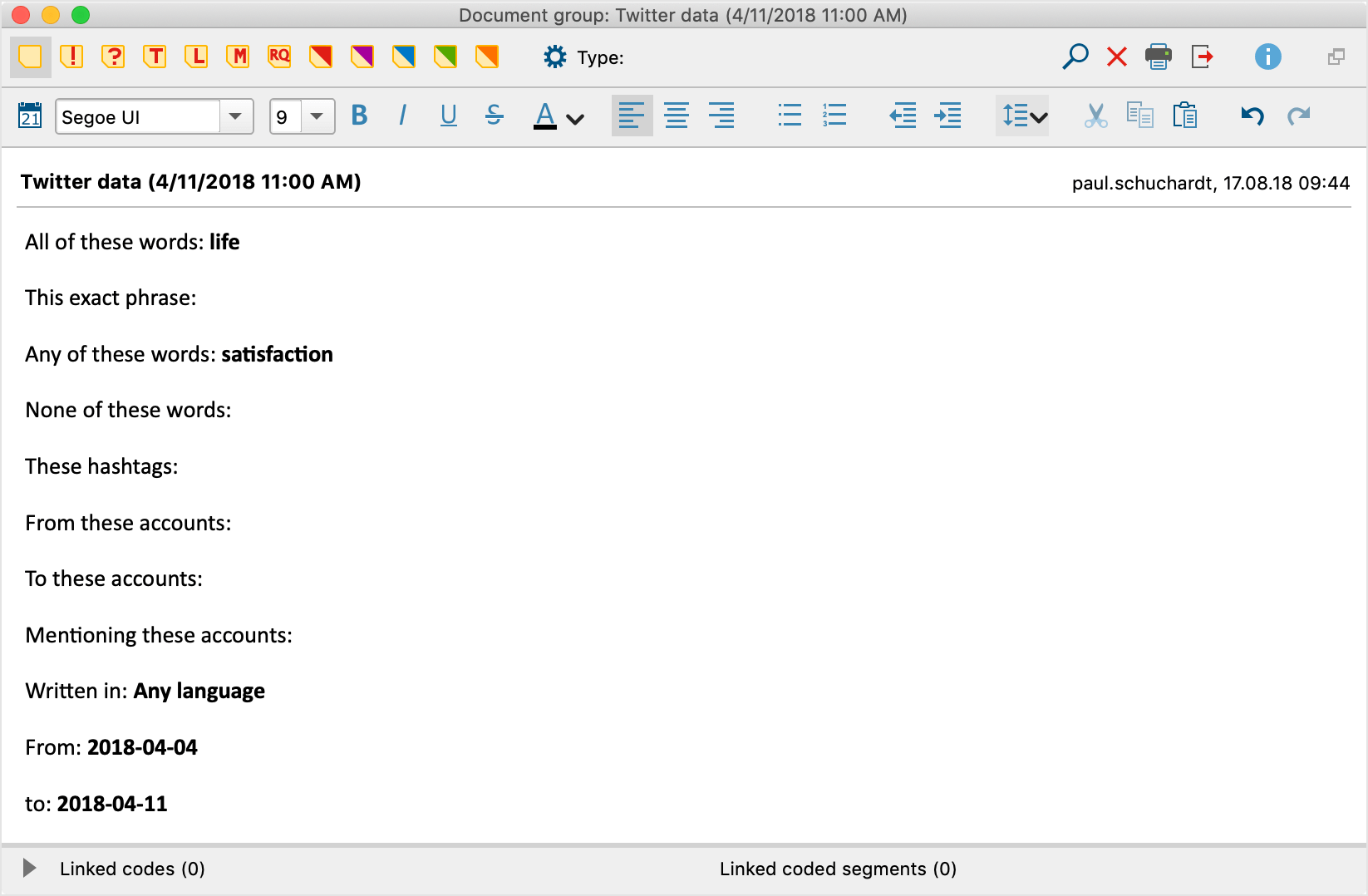
Task: Click the word satisfaction in memo
Action: 277,354
